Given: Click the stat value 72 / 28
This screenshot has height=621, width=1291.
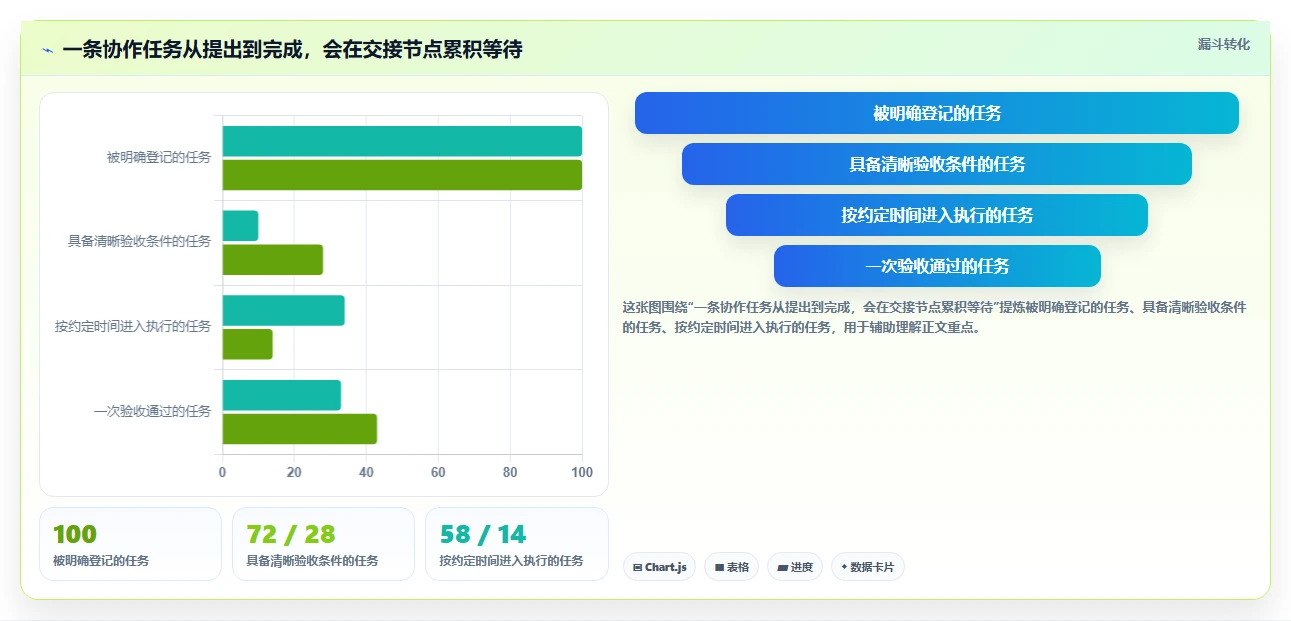Looking at the screenshot, I should pos(291,535).
